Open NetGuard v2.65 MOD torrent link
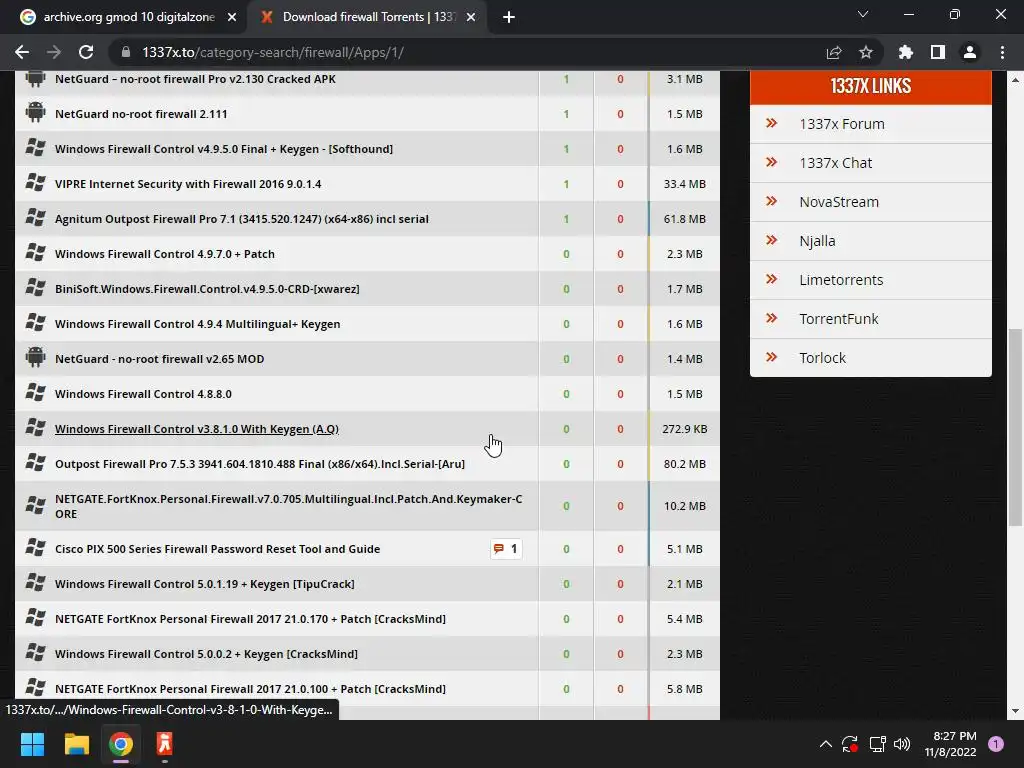 click(x=159, y=359)
